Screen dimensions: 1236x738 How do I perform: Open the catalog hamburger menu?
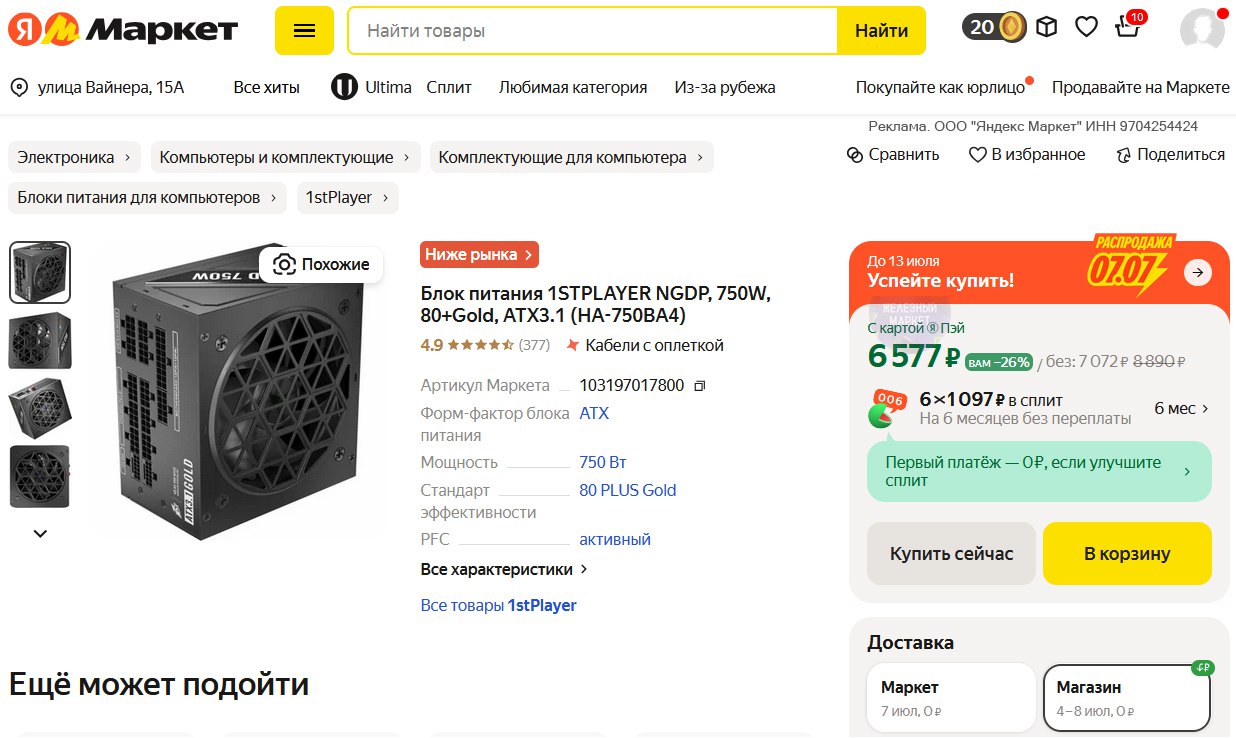tap(304, 31)
